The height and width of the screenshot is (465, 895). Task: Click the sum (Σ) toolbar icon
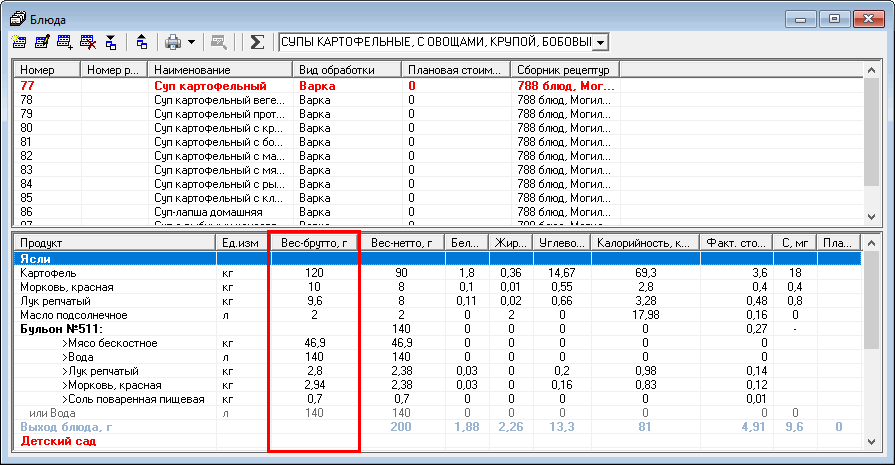pos(257,43)
